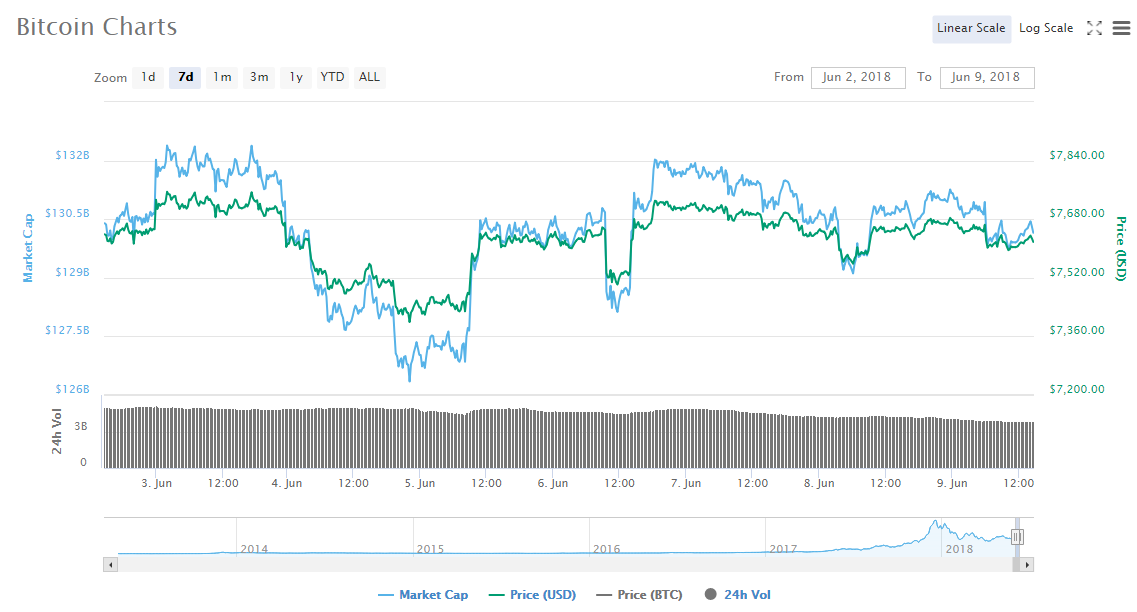Click the 6. Jun axis label
1137x612 pixels.
click(x=553, y=483)
